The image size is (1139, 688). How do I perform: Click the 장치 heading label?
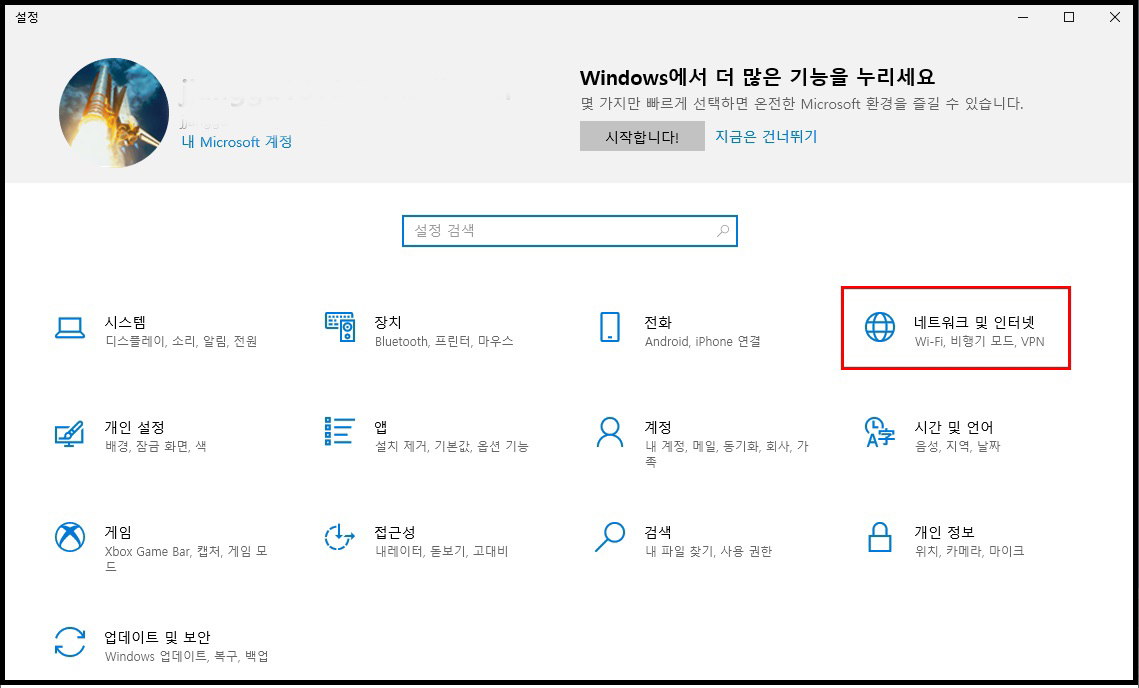coord(388,322)
